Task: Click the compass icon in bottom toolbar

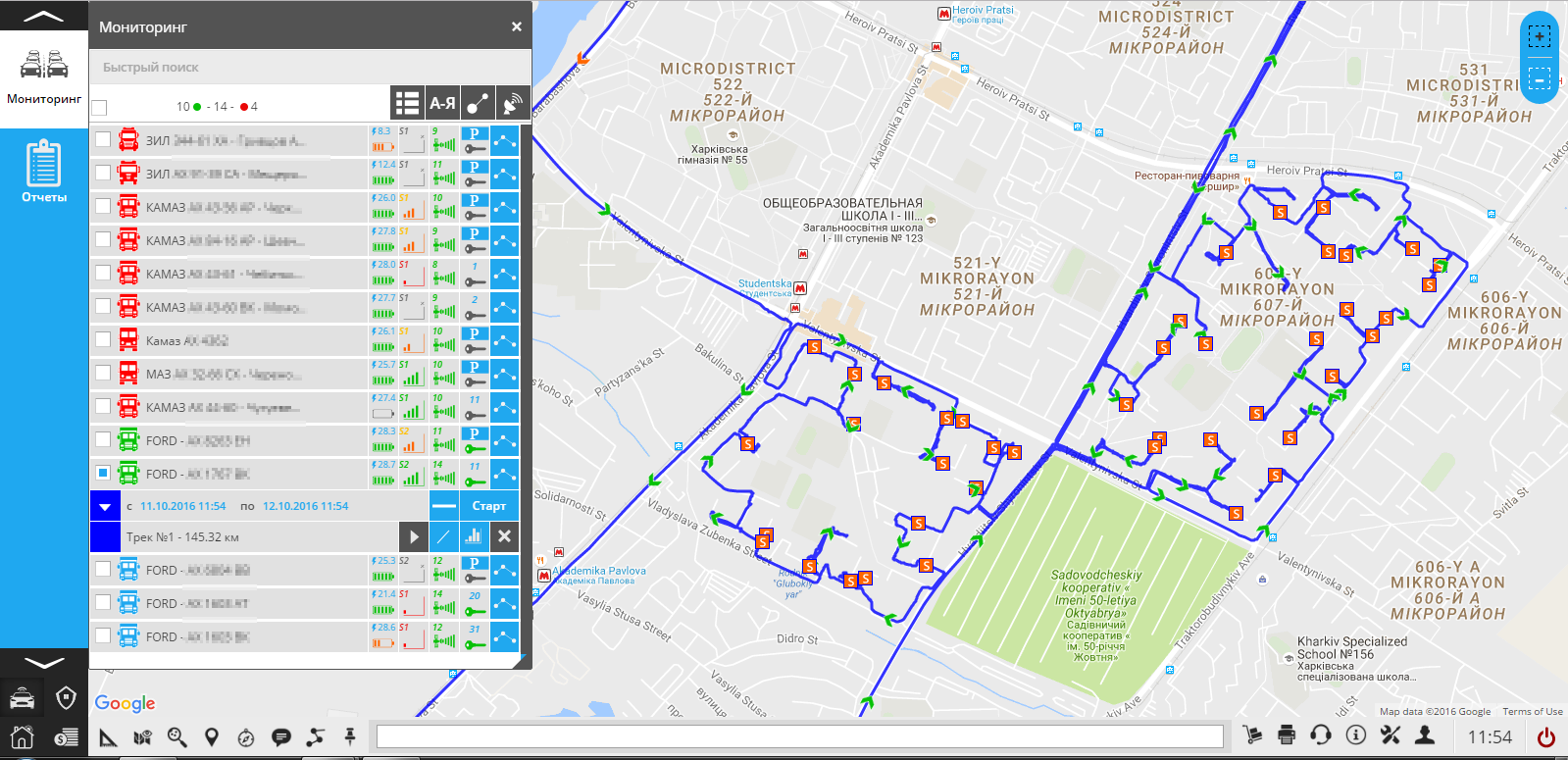Action: 246,736
